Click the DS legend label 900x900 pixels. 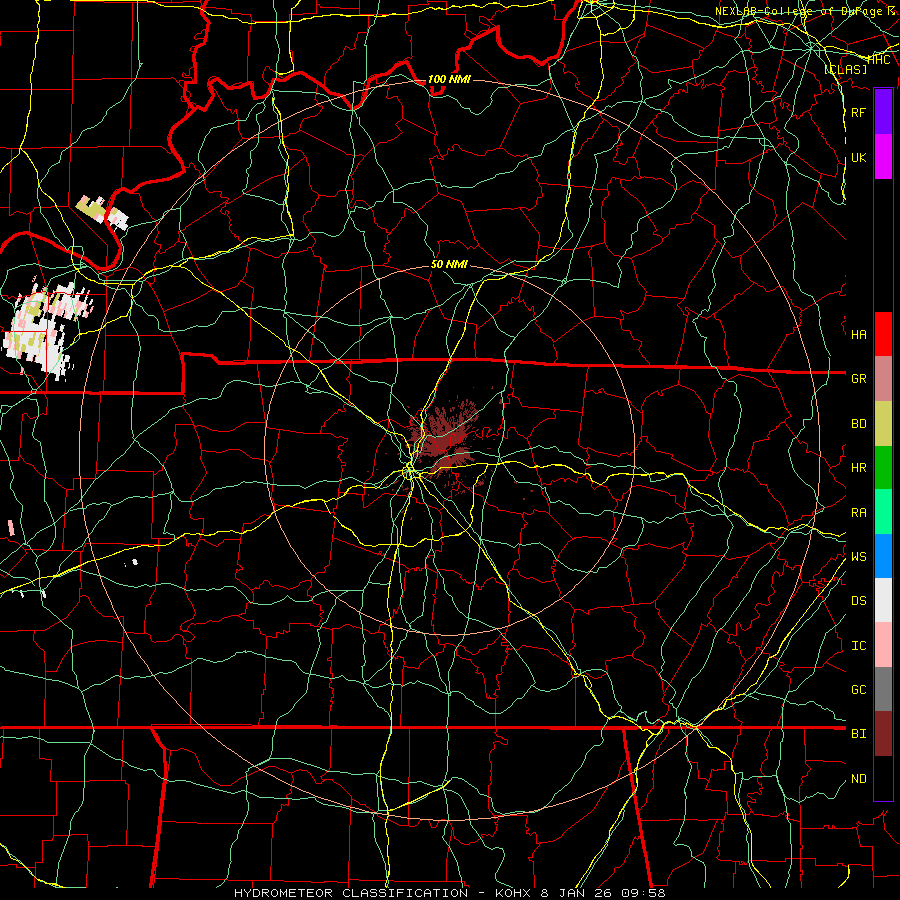(858, 601)
